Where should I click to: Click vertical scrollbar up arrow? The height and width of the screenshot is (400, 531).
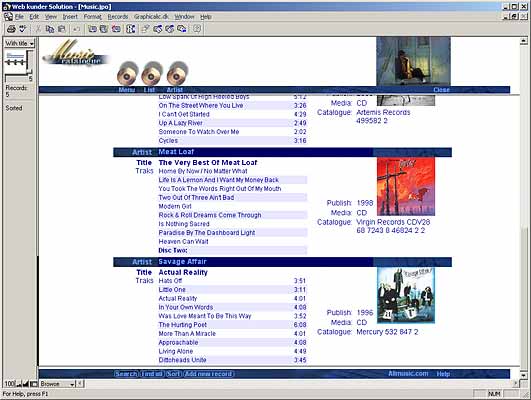point(524,41)
